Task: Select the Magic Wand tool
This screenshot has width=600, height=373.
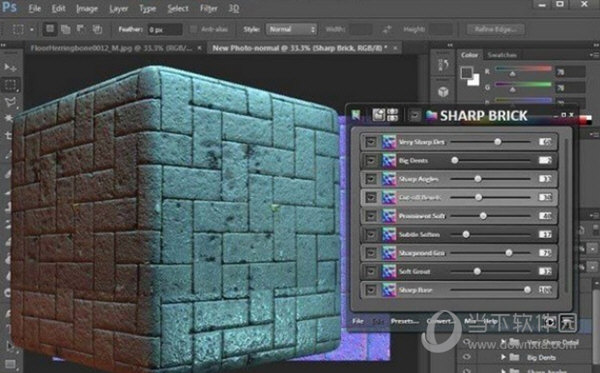Action: point(8,118)
